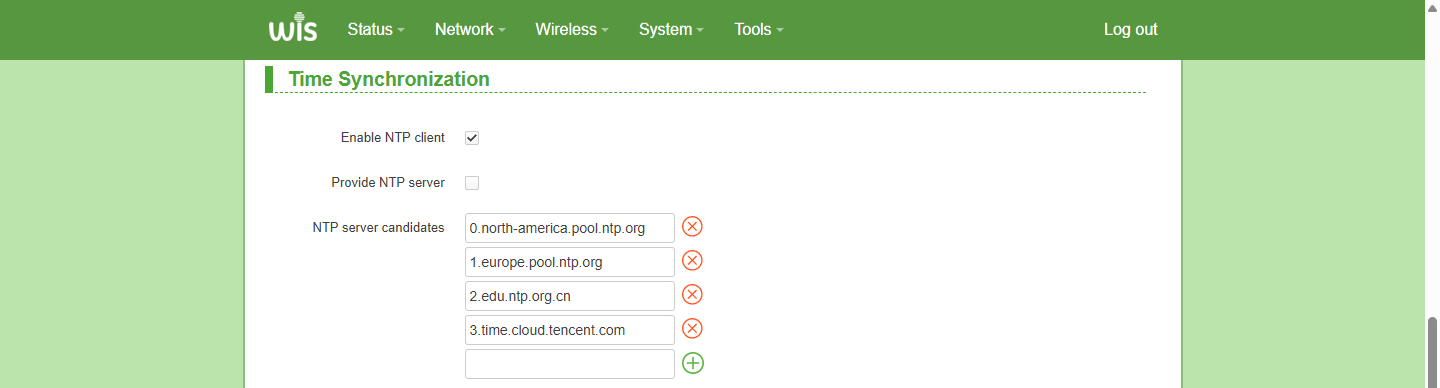Uncheck Enable NTP client checkbox
The image size is (1440, 388).
[x=472, y=138]
